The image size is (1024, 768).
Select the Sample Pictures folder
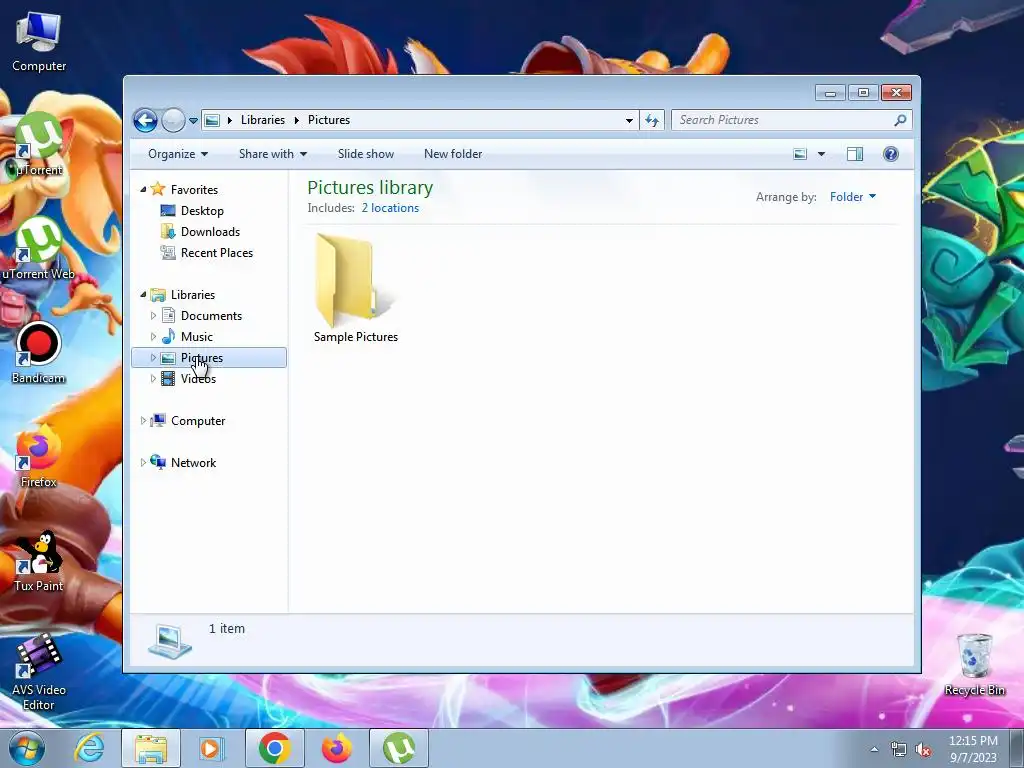355,289
